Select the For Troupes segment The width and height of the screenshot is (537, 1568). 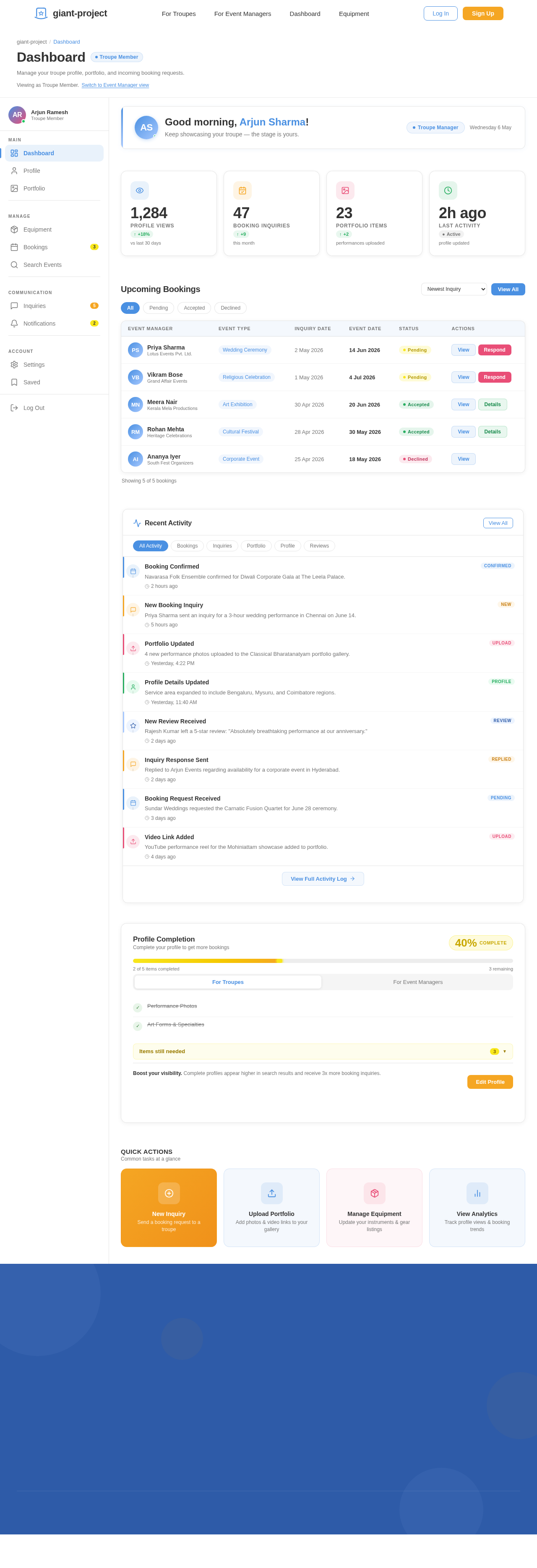pyautogui.click(x=228, y=982)
